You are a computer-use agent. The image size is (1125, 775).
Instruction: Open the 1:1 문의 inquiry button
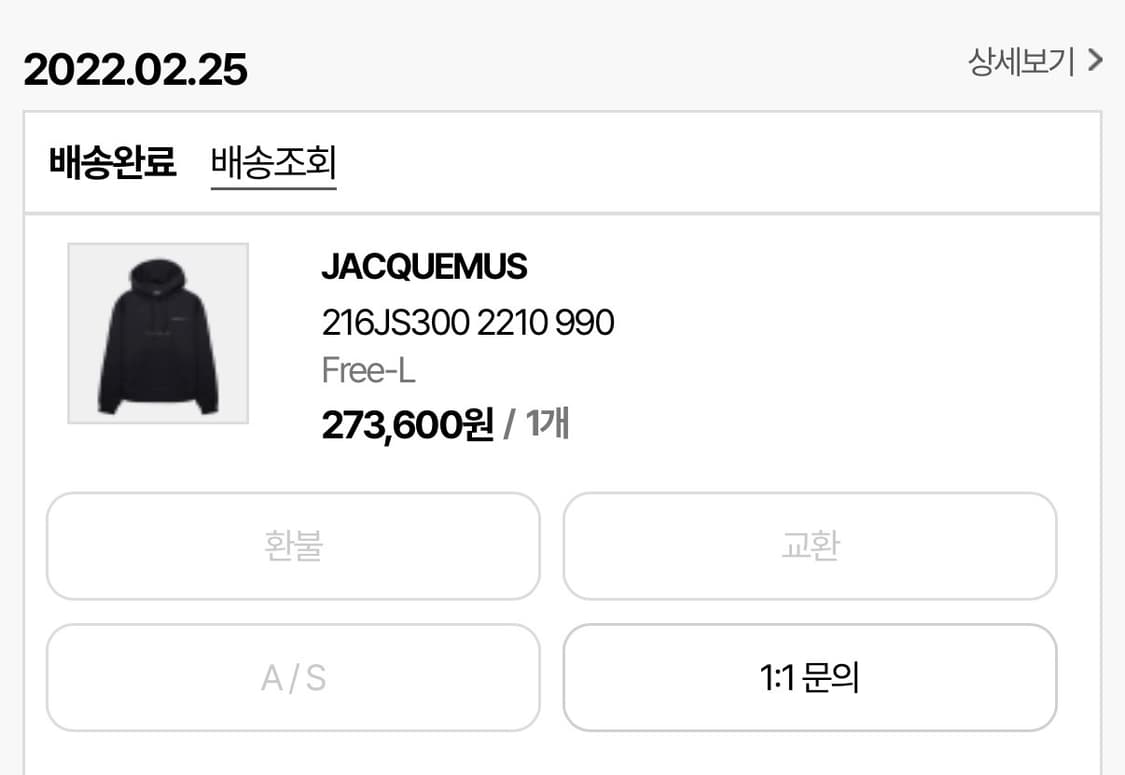click(x=809, y=678)
